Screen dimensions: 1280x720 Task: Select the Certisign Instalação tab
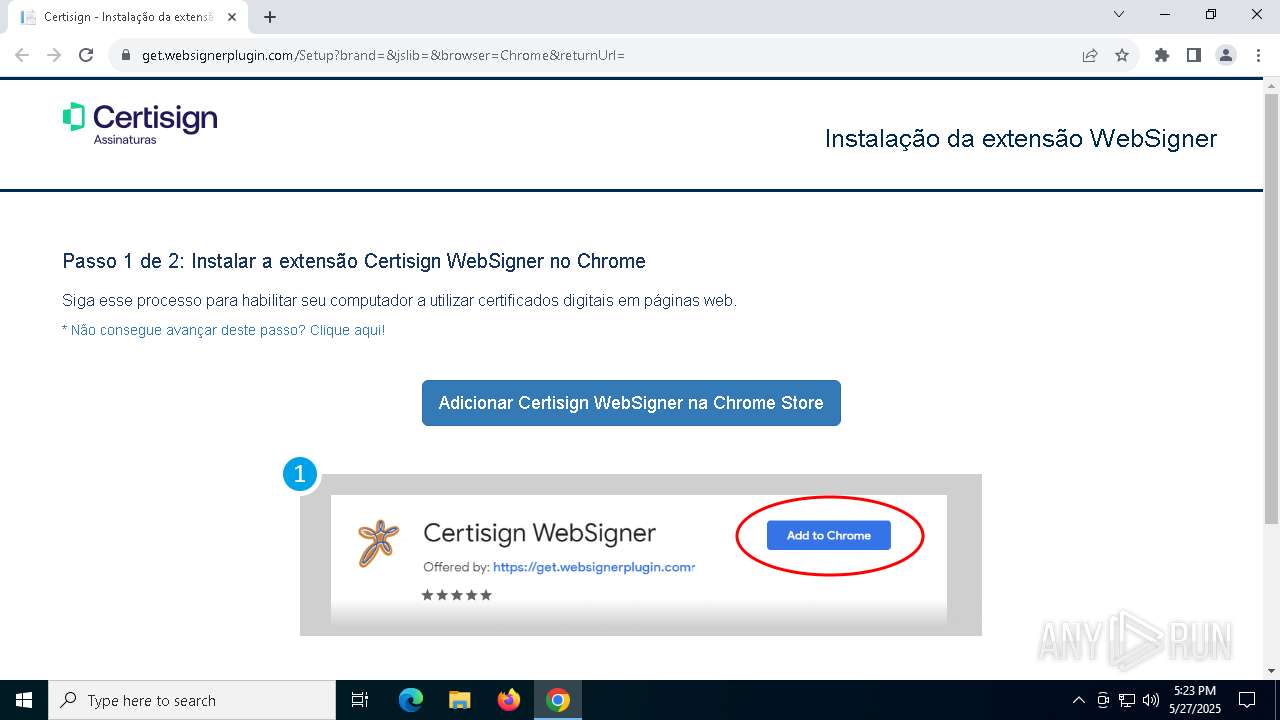pos(128,17)
